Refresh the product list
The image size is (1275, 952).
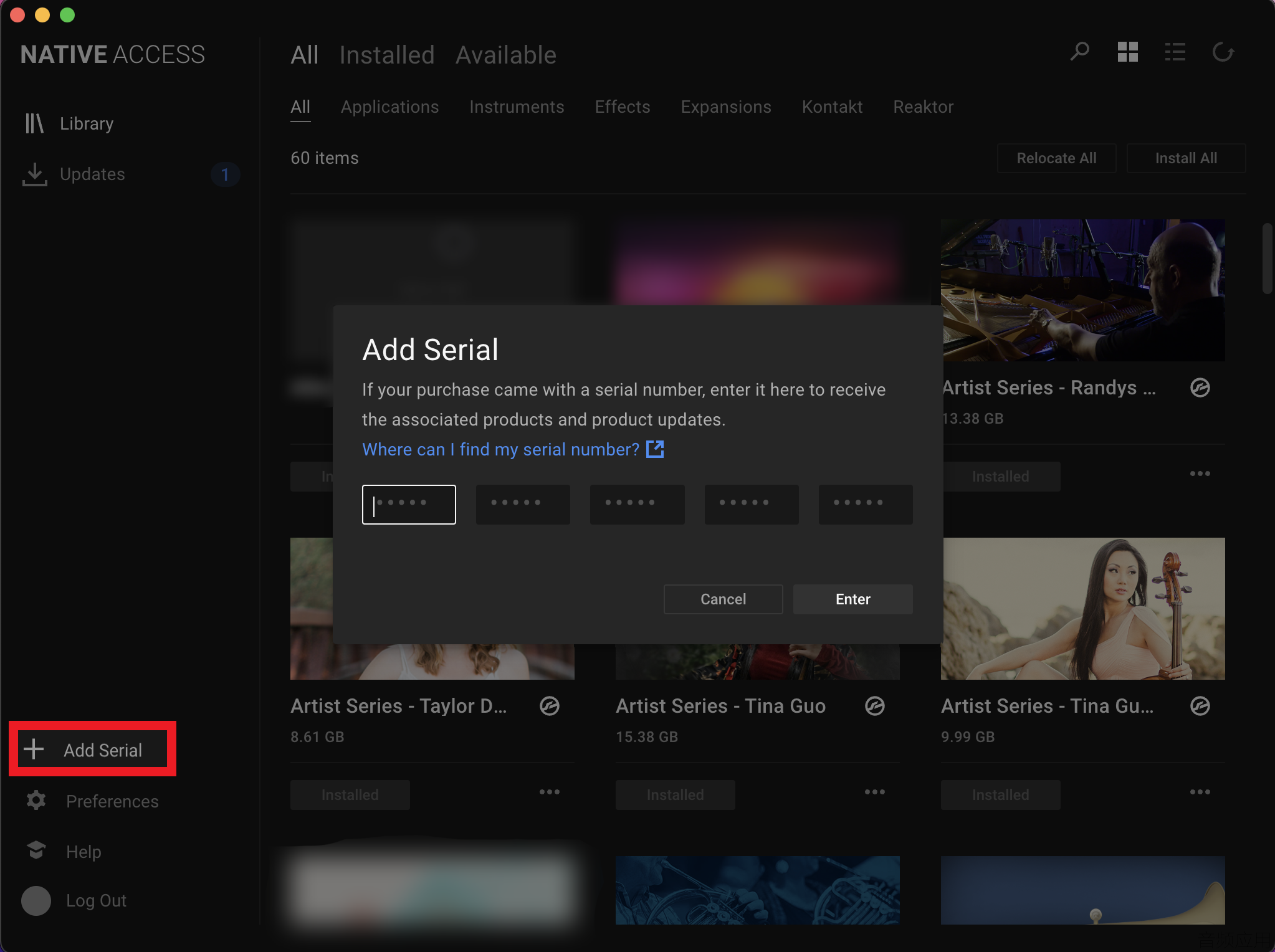(1223, 52)
